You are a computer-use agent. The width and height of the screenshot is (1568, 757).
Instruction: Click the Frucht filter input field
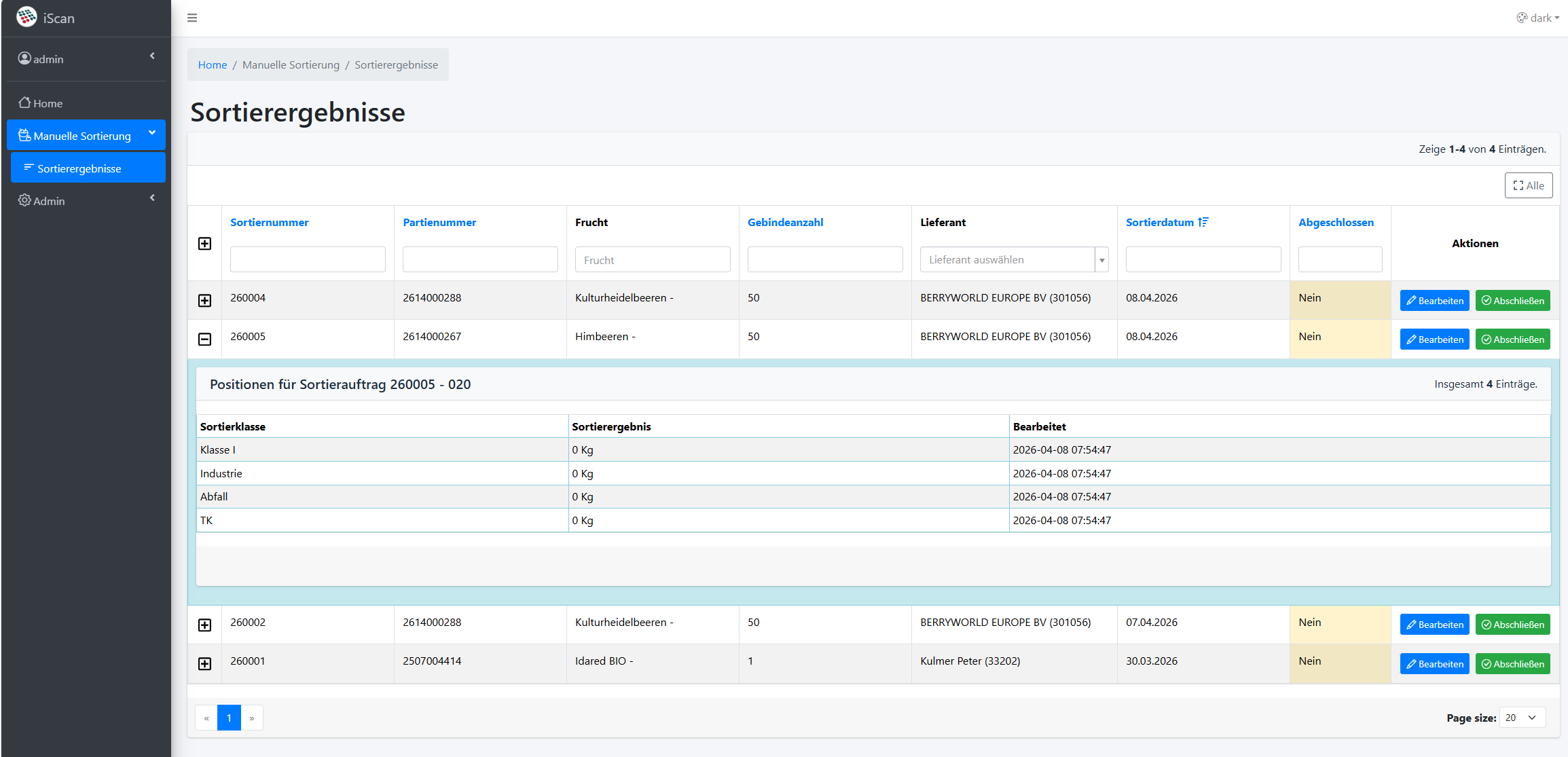652,259
